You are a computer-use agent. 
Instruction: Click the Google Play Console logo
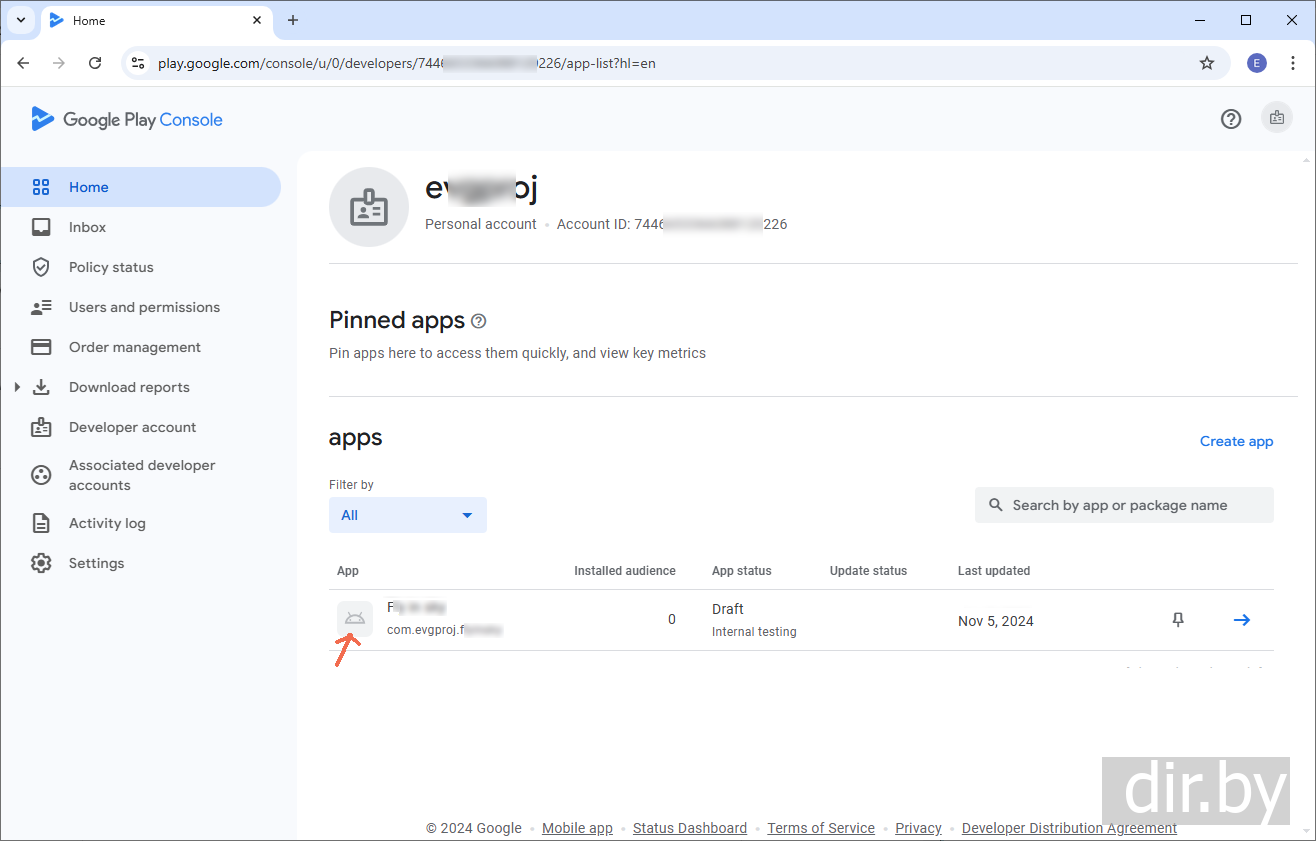tap(127, 120)
